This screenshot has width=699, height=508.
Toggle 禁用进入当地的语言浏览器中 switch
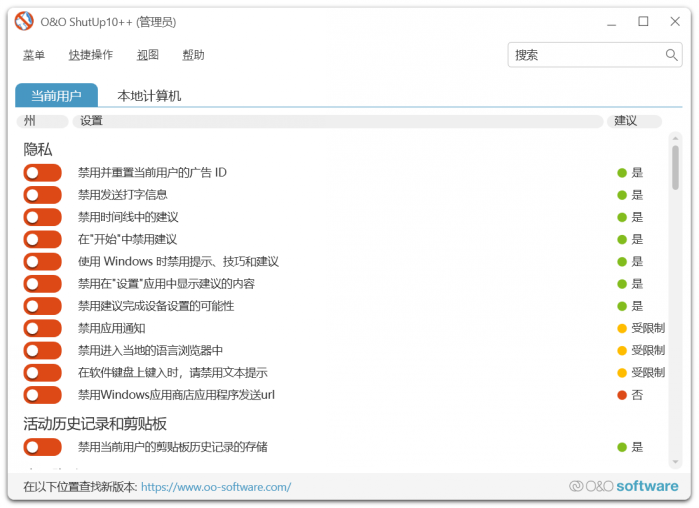(x=42, y=351)
